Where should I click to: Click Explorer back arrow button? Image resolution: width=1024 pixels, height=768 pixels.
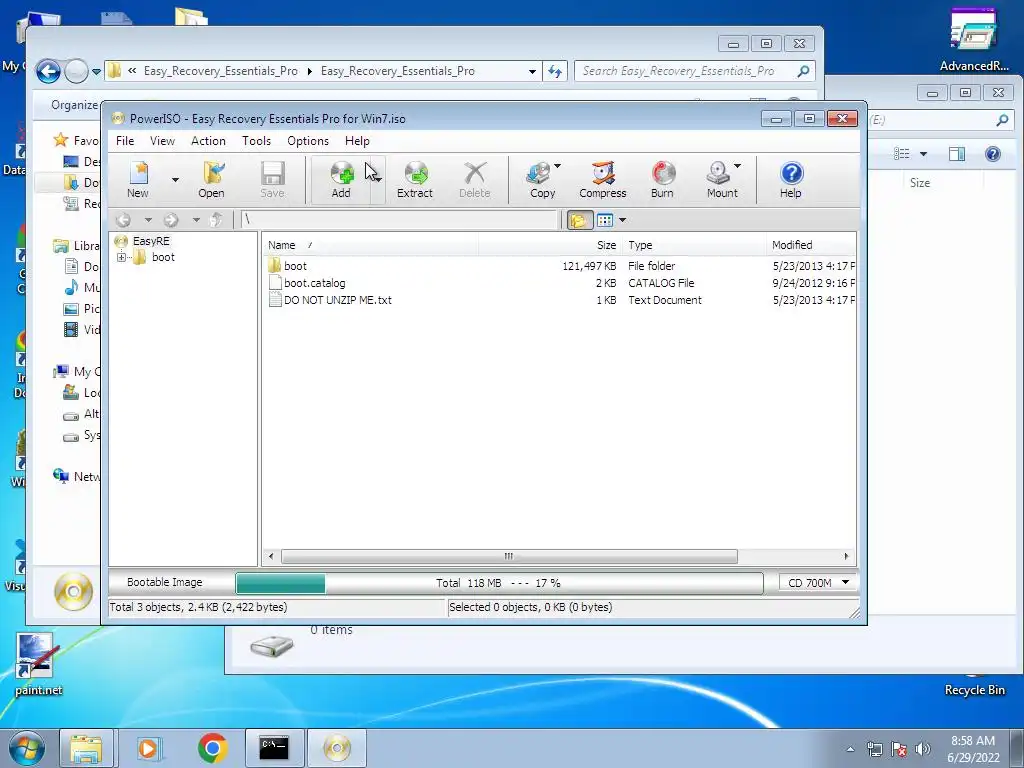48,71
